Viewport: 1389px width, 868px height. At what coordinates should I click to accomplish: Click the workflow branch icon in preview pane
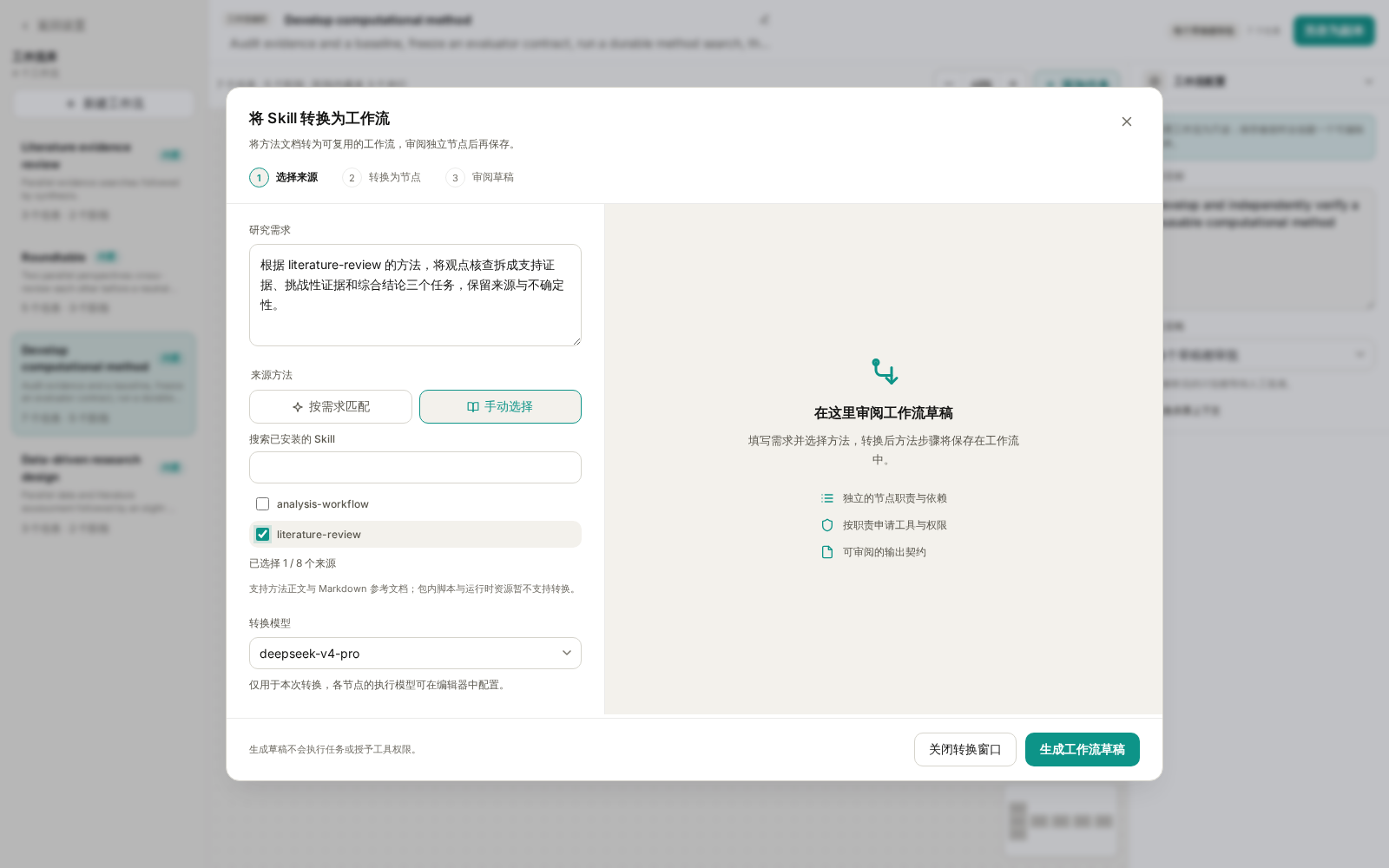(x=885, y=372)
